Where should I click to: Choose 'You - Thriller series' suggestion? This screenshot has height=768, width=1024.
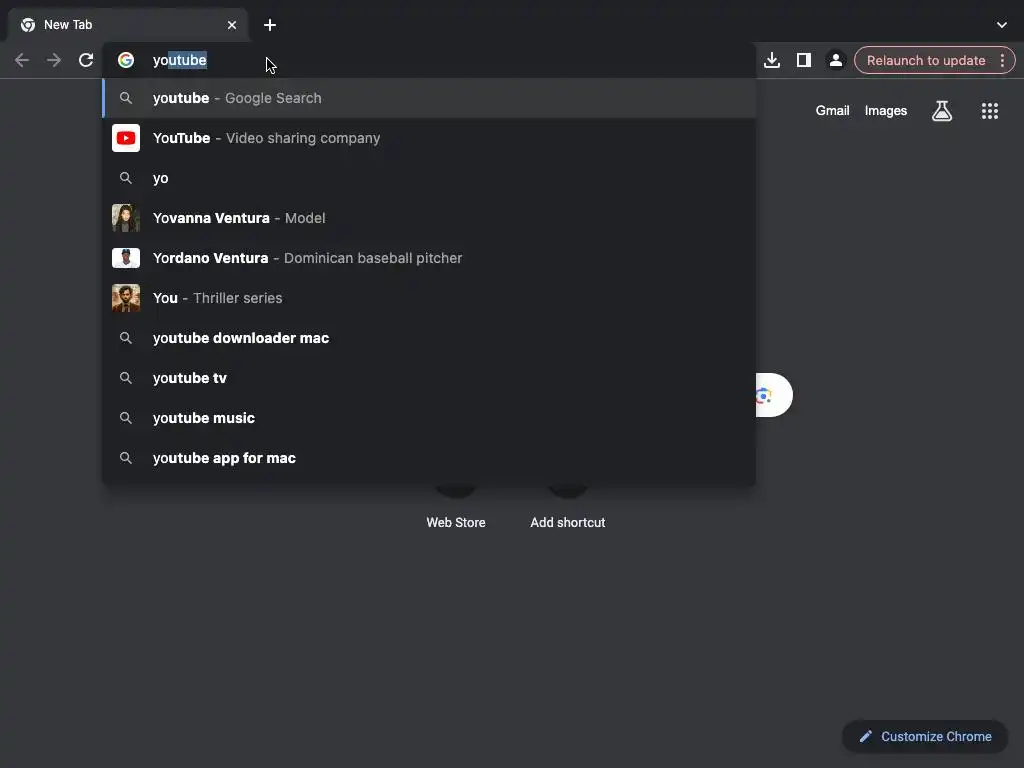point(429,298)
